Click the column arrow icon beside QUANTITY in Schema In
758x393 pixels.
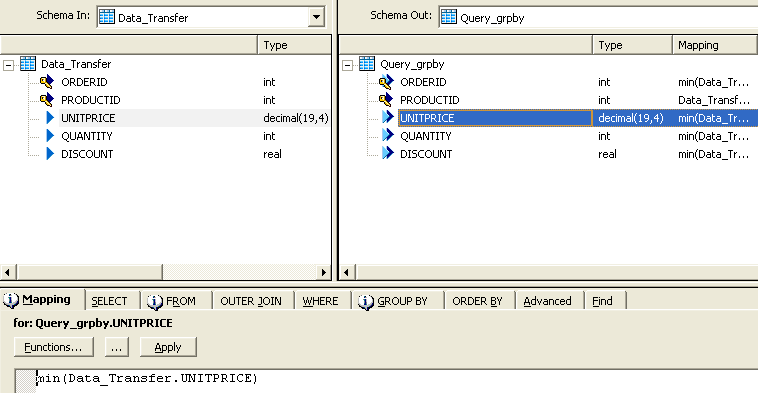click(50, 136)
